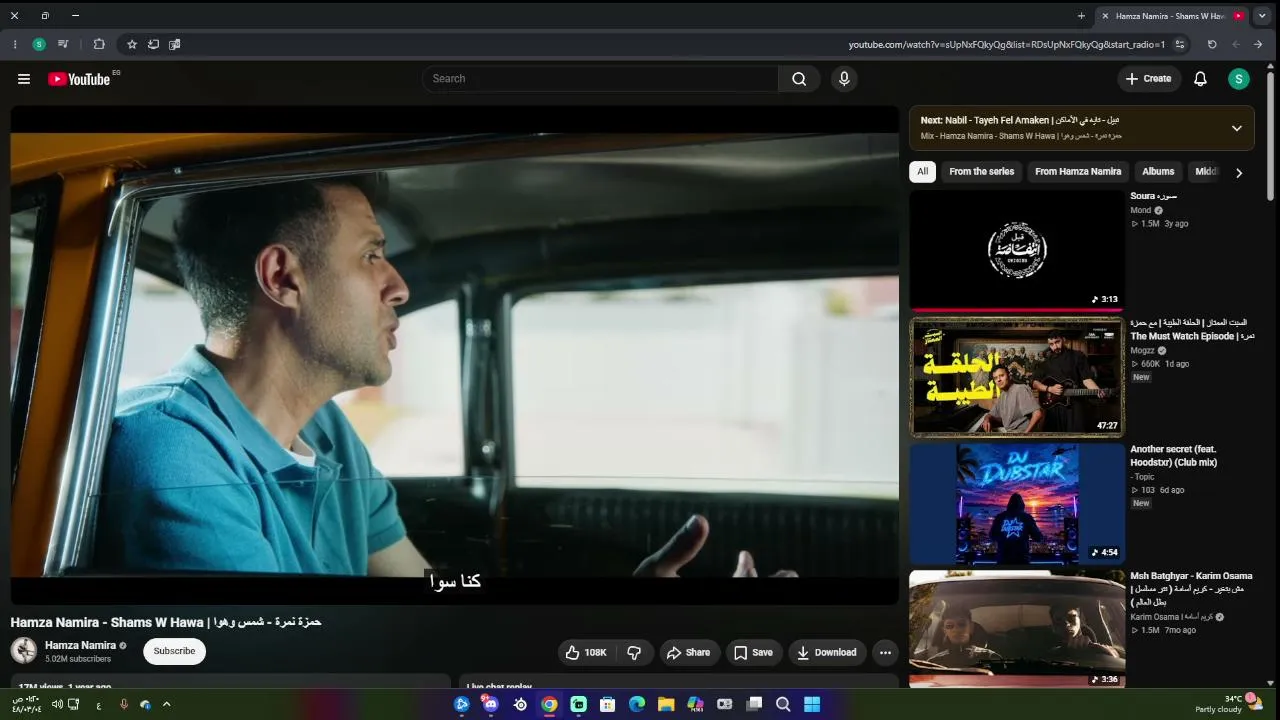Click the translate page icon in address bar
This screenshot has width=1280, height=720.
pos(175,44)
